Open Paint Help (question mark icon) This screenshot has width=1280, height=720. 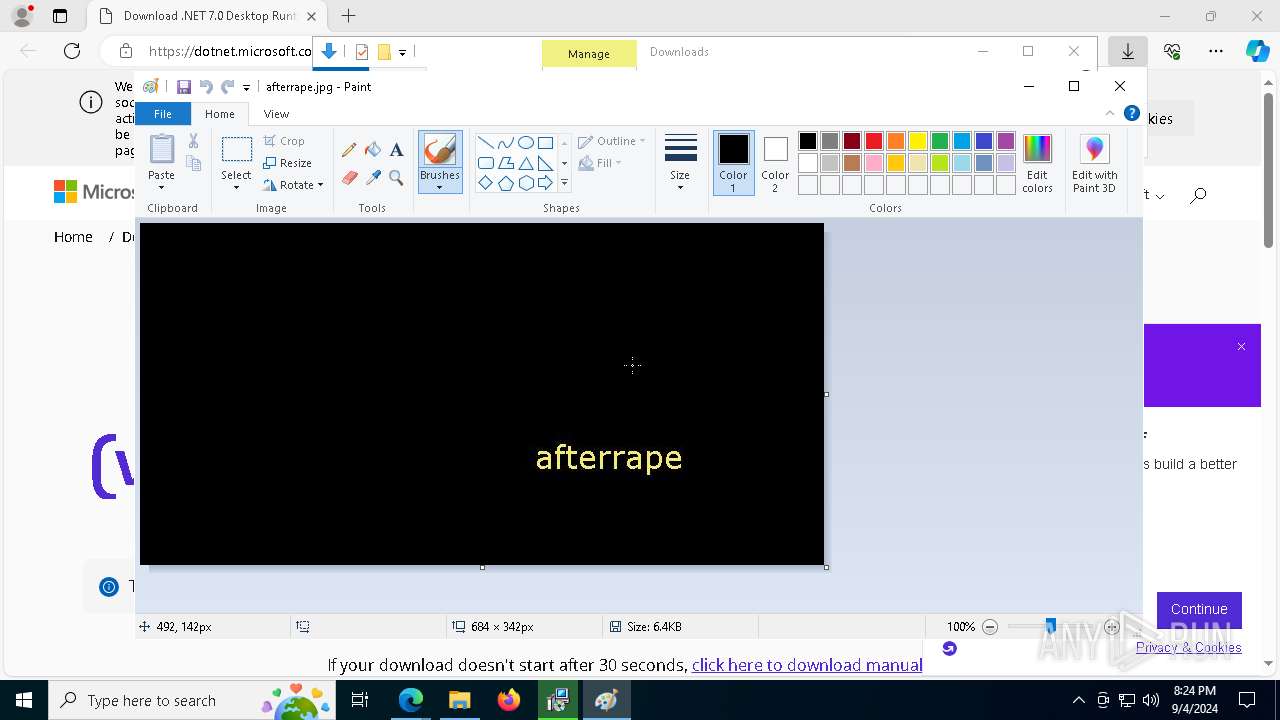1132,113
